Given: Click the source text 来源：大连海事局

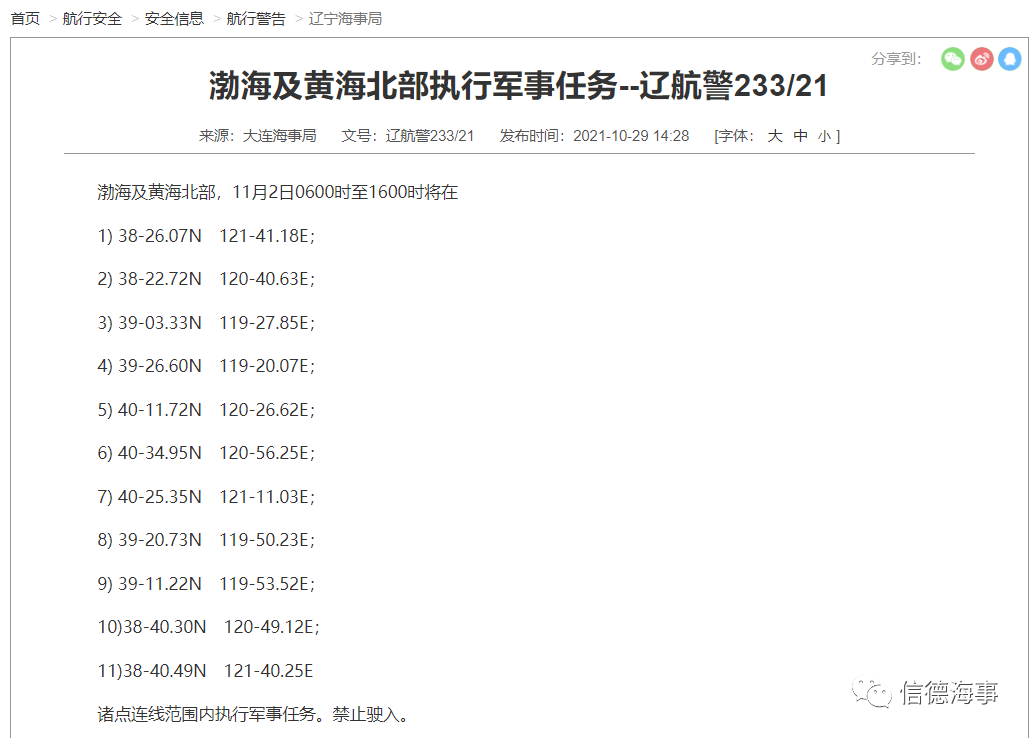Looking at the screenshot, I should (x=257, y=136).
